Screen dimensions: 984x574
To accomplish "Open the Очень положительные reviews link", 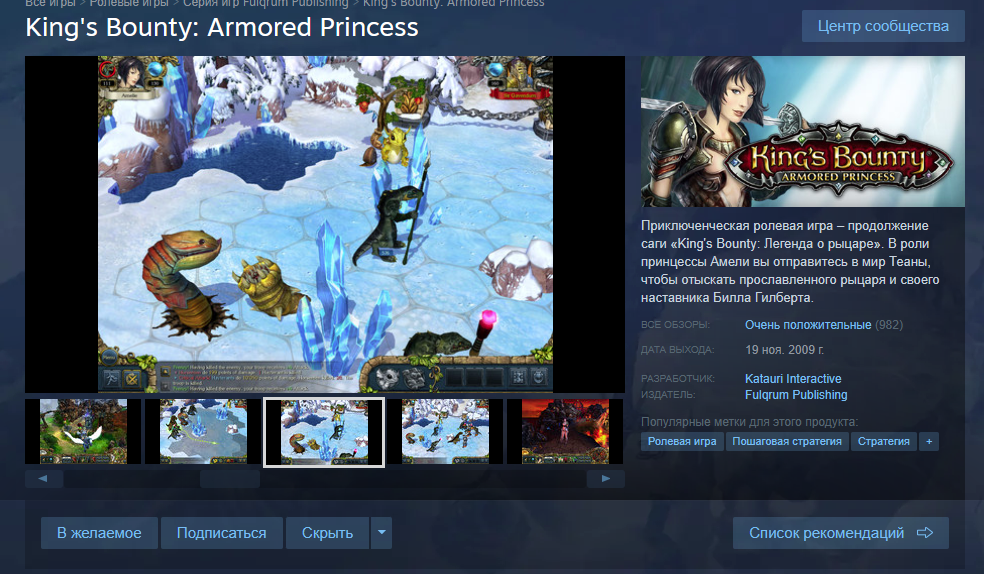I will point(808,324).
